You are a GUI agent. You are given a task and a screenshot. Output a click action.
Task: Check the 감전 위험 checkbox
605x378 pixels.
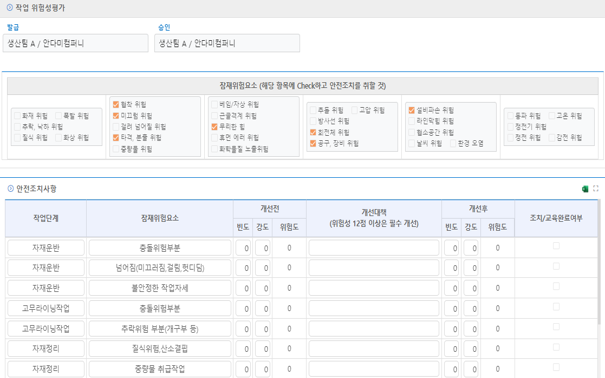pos(552,138)
